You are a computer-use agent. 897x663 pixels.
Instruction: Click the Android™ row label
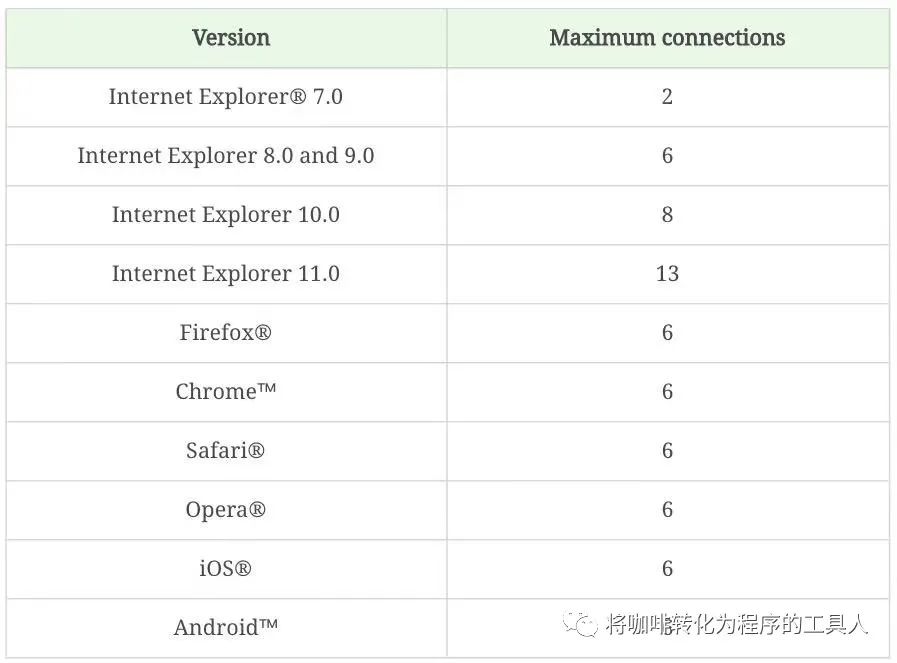click(x=225, y=628)
